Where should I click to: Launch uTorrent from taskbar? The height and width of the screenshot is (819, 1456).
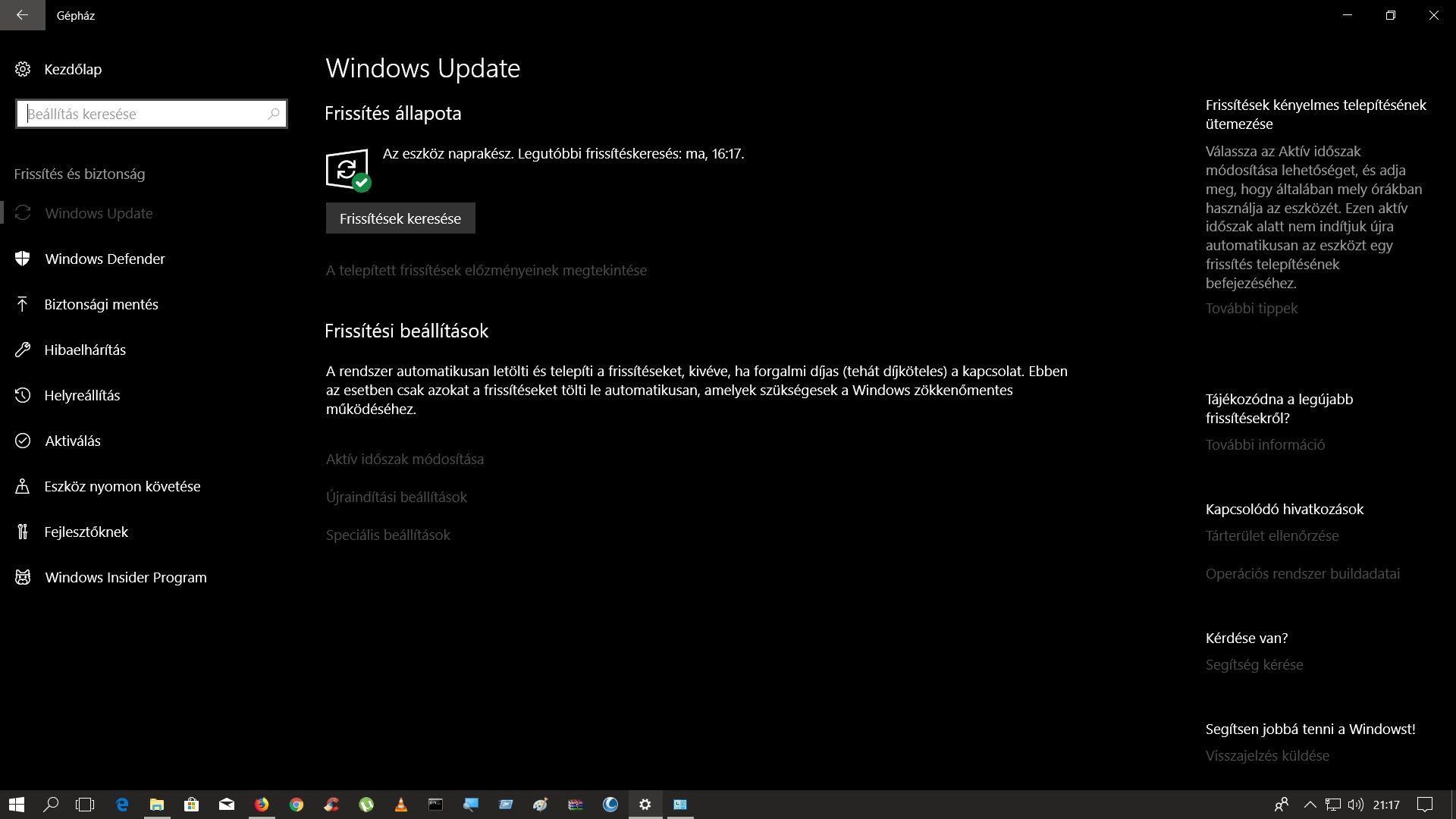(x=366, y=805)
